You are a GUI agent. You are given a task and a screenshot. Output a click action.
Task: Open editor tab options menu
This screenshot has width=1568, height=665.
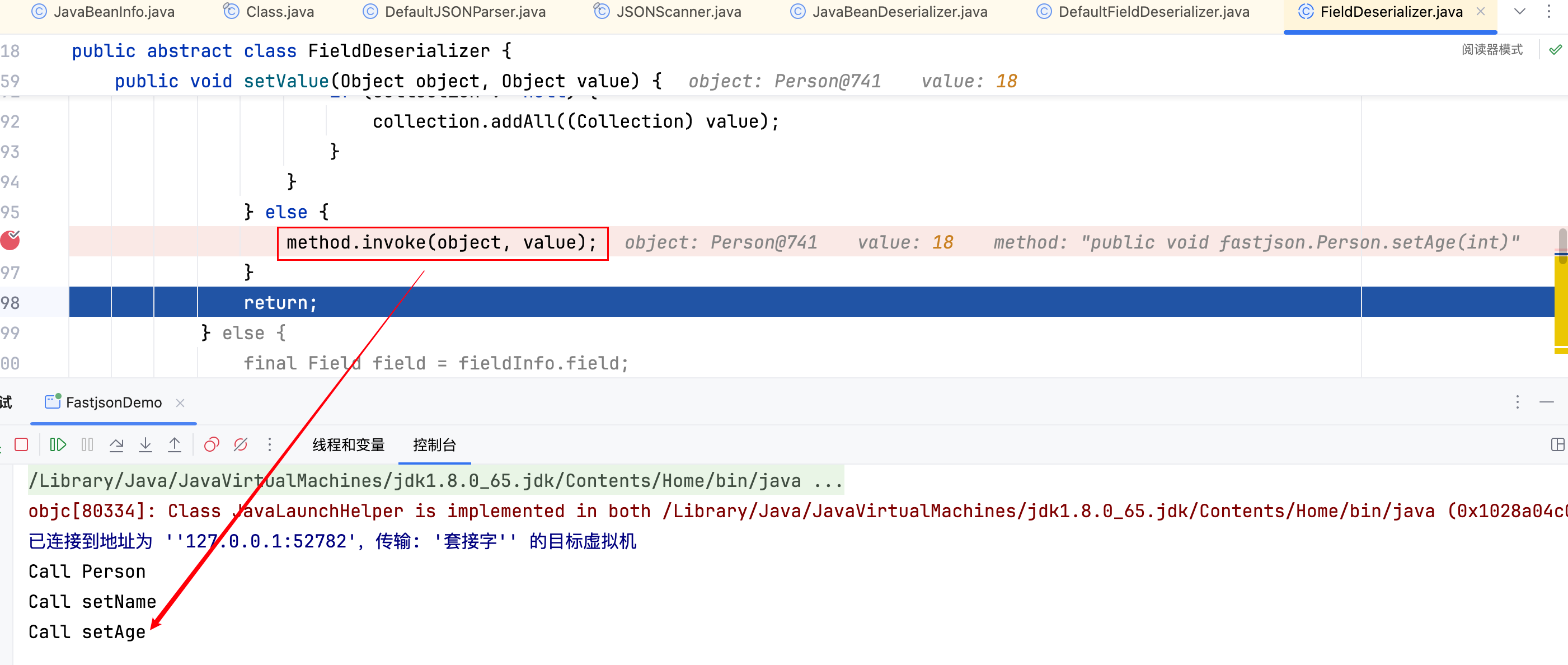pyautogui.click(x=1548, y=12)
